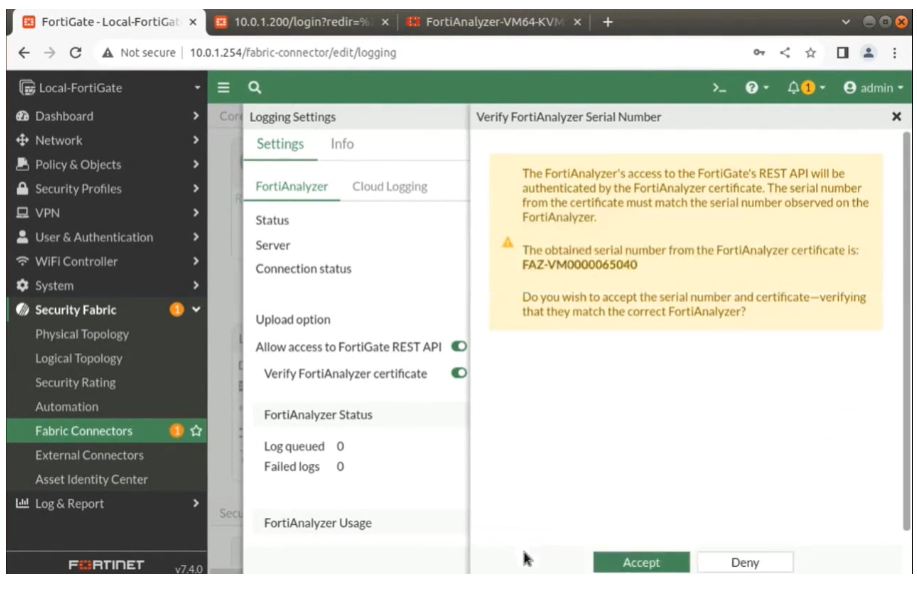Viewport: 917px width, 593px height.
Task: Click the browser address bar URL
Action: 293,53
